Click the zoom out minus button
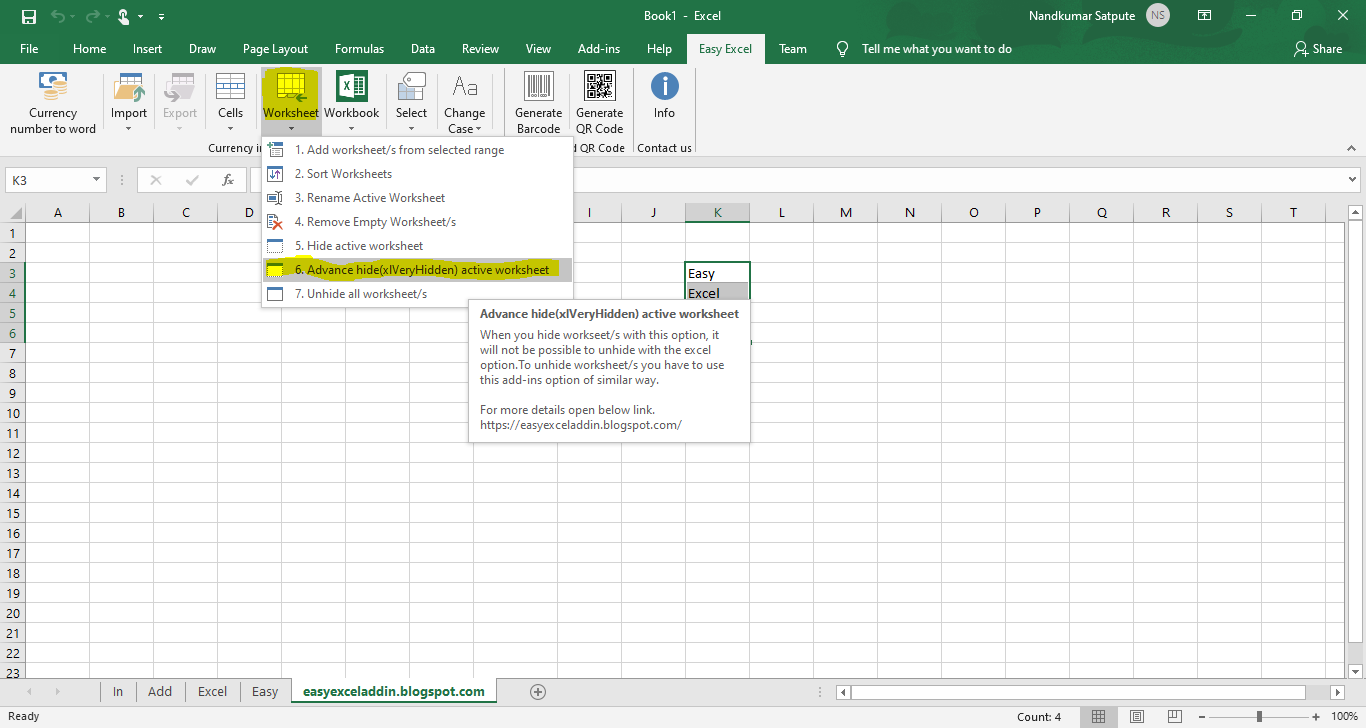Viewport: 1366px width, 728px height. click(x=1203, y=716)
